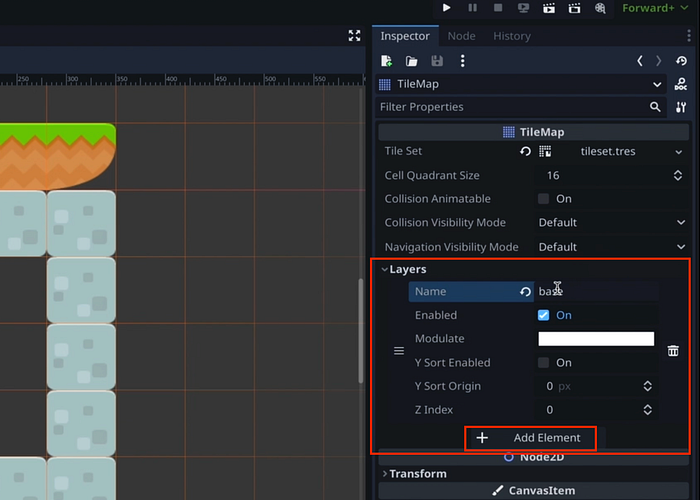The image size is (700, 500).
Task: Open the remote debug icon
Action: click(523, 8)
